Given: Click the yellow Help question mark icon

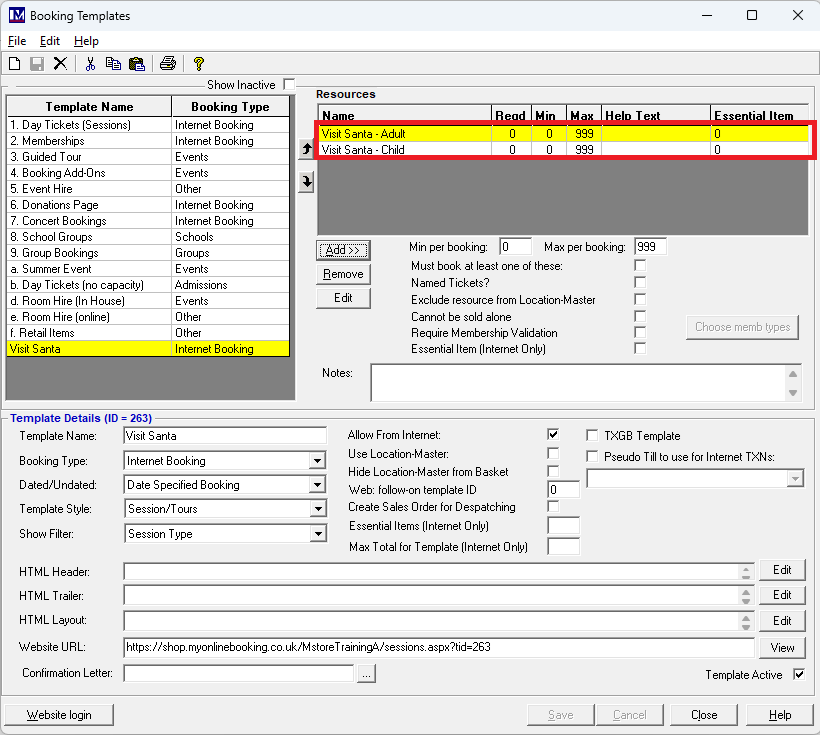Looking at the screenshot, I should point(198,64).
